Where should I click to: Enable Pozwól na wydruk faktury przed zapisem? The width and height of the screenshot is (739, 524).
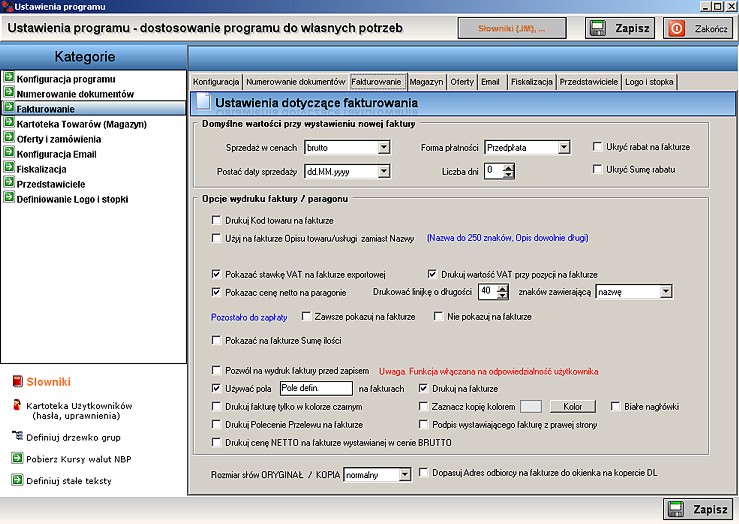216,370
